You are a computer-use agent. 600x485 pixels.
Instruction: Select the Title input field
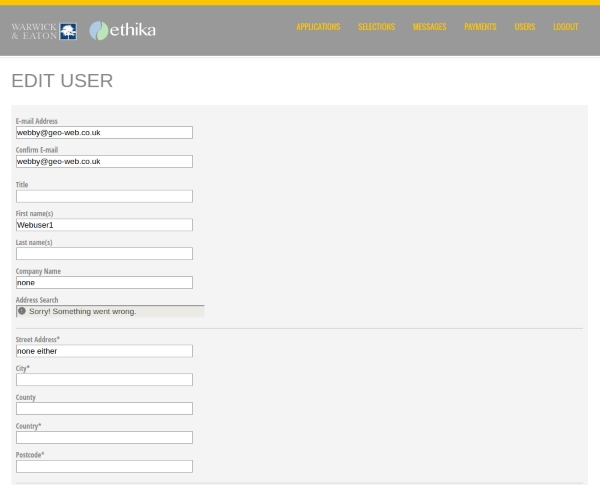(x=104, y=196)
